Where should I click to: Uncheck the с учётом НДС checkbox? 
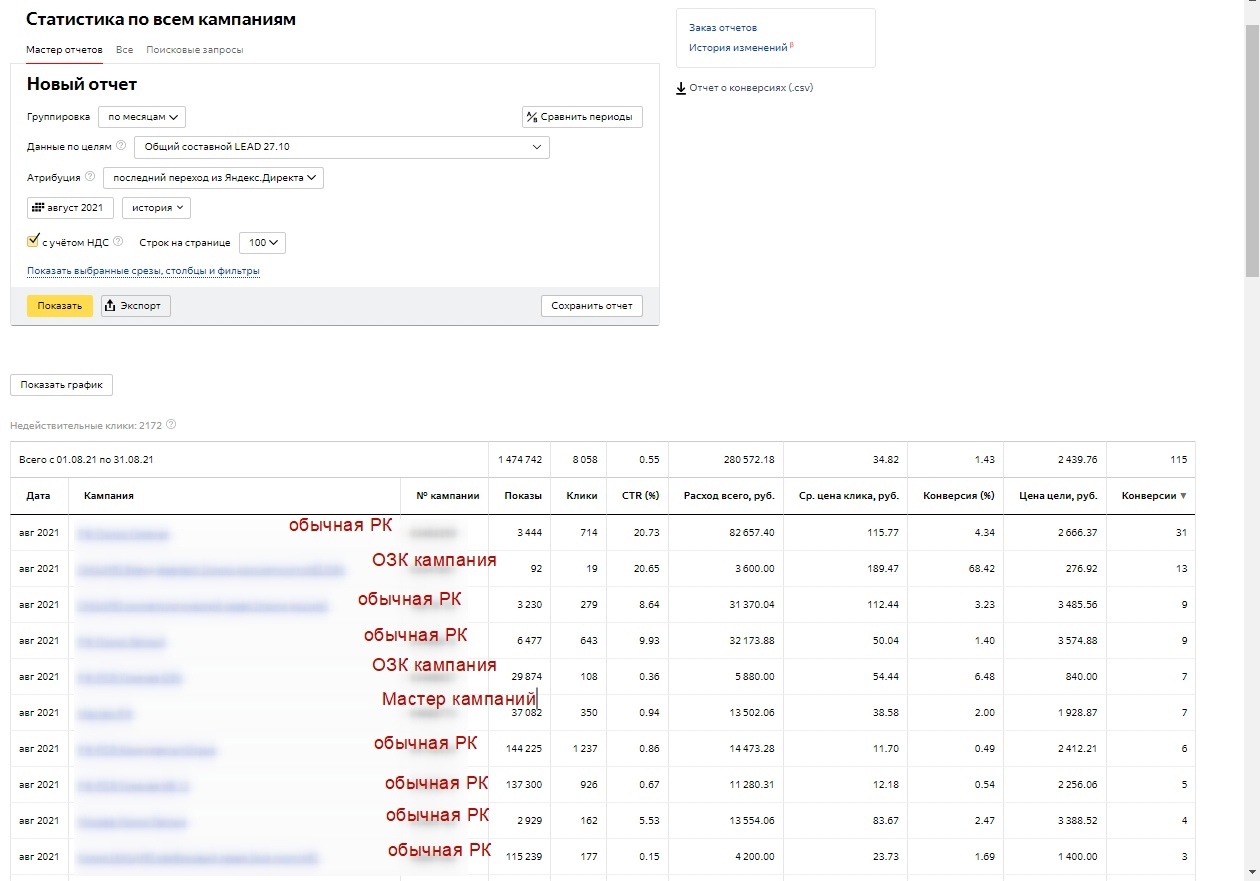(33, 241)
